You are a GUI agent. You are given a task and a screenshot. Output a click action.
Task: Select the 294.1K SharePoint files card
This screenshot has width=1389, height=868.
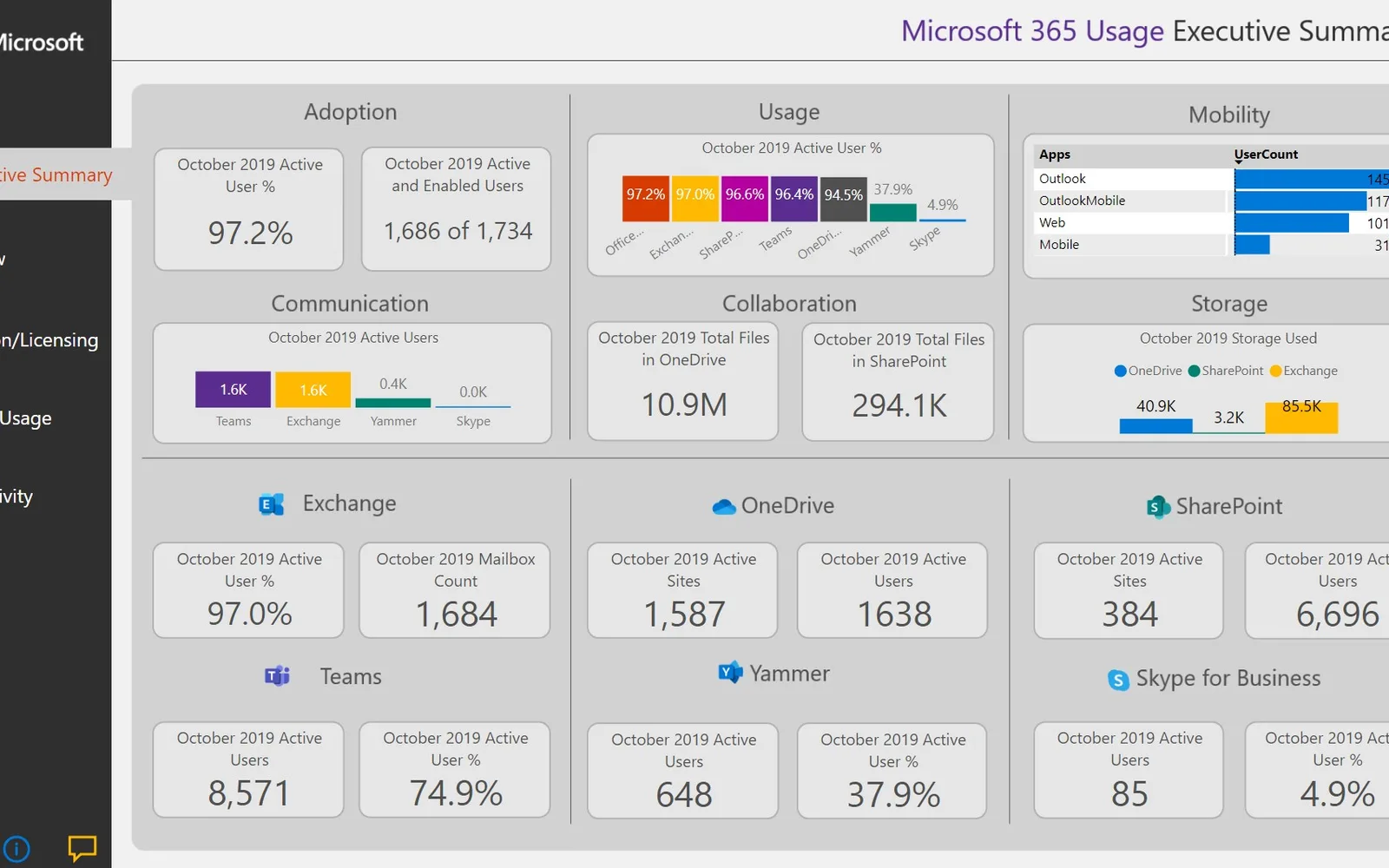tap(899, 382)
